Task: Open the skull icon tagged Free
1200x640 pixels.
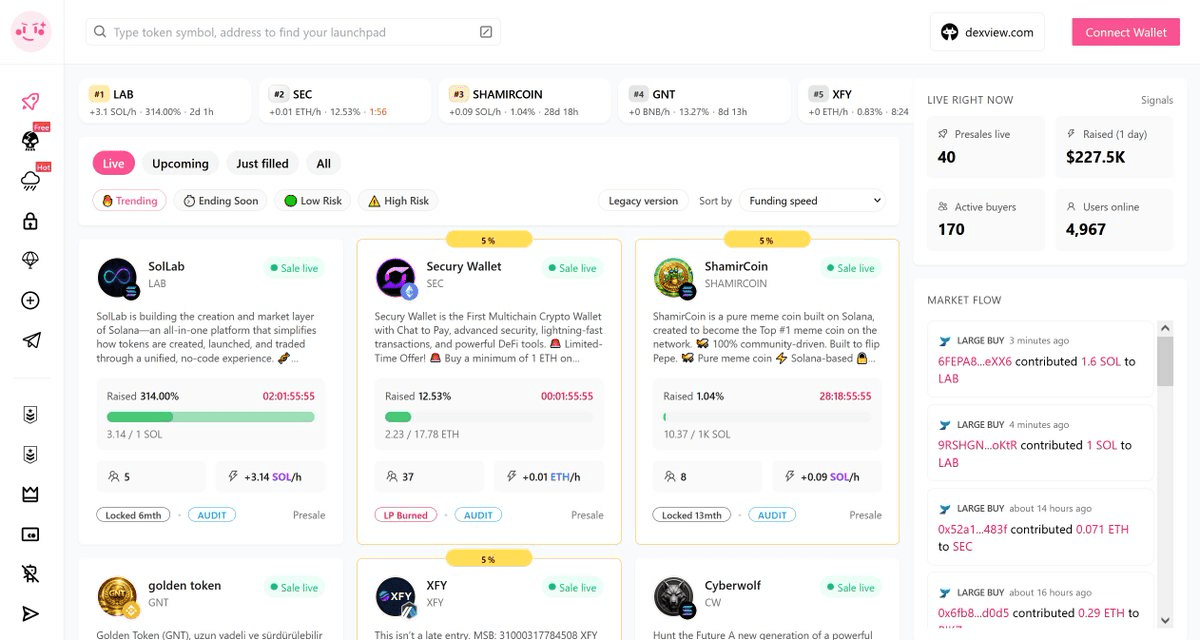Action: (31, 141)
